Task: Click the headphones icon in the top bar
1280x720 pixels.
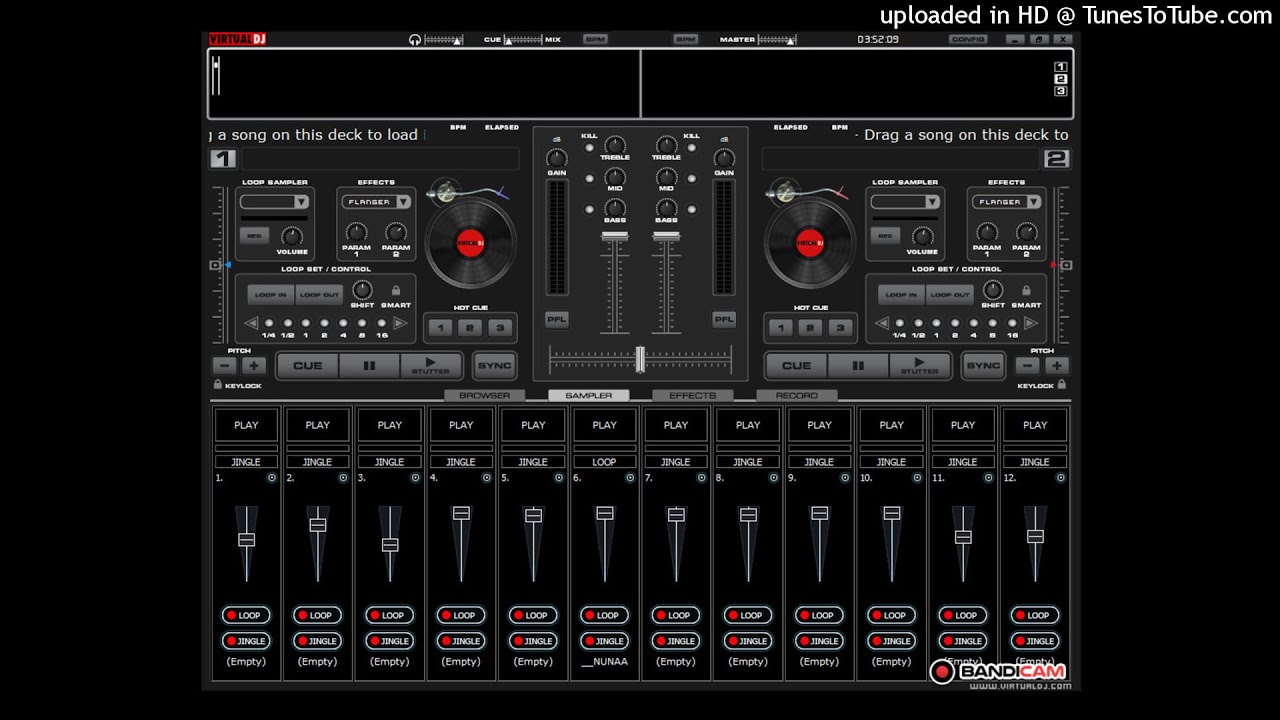Action: 415,40
